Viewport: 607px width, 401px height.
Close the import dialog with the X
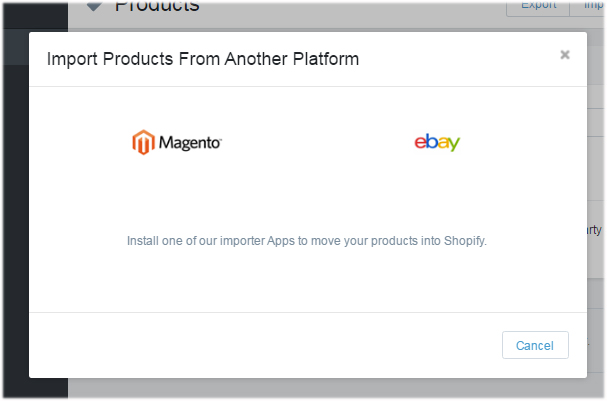pyautogui.click(x=565, y=55)
